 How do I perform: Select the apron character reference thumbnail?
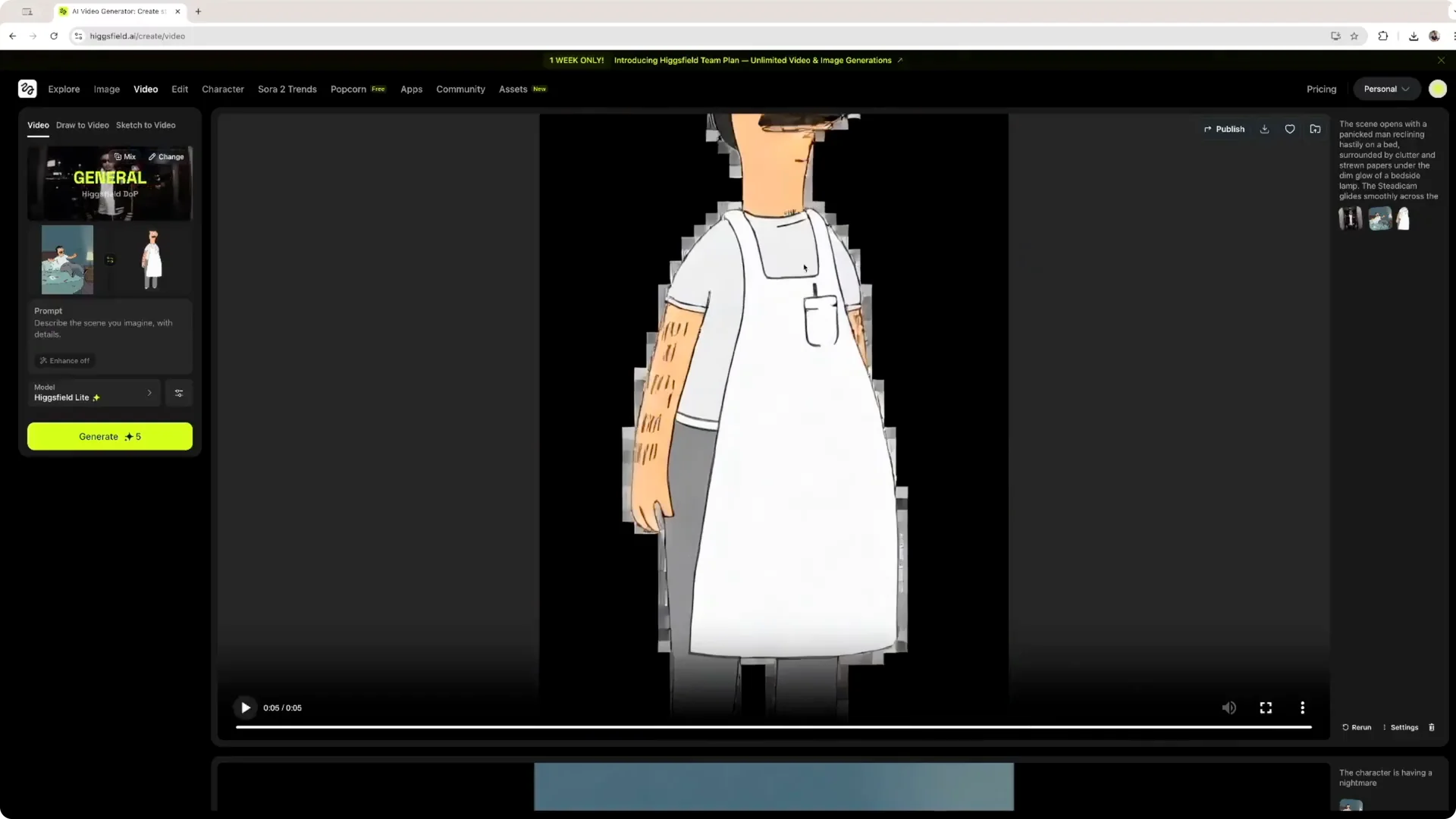click(152, 260)
